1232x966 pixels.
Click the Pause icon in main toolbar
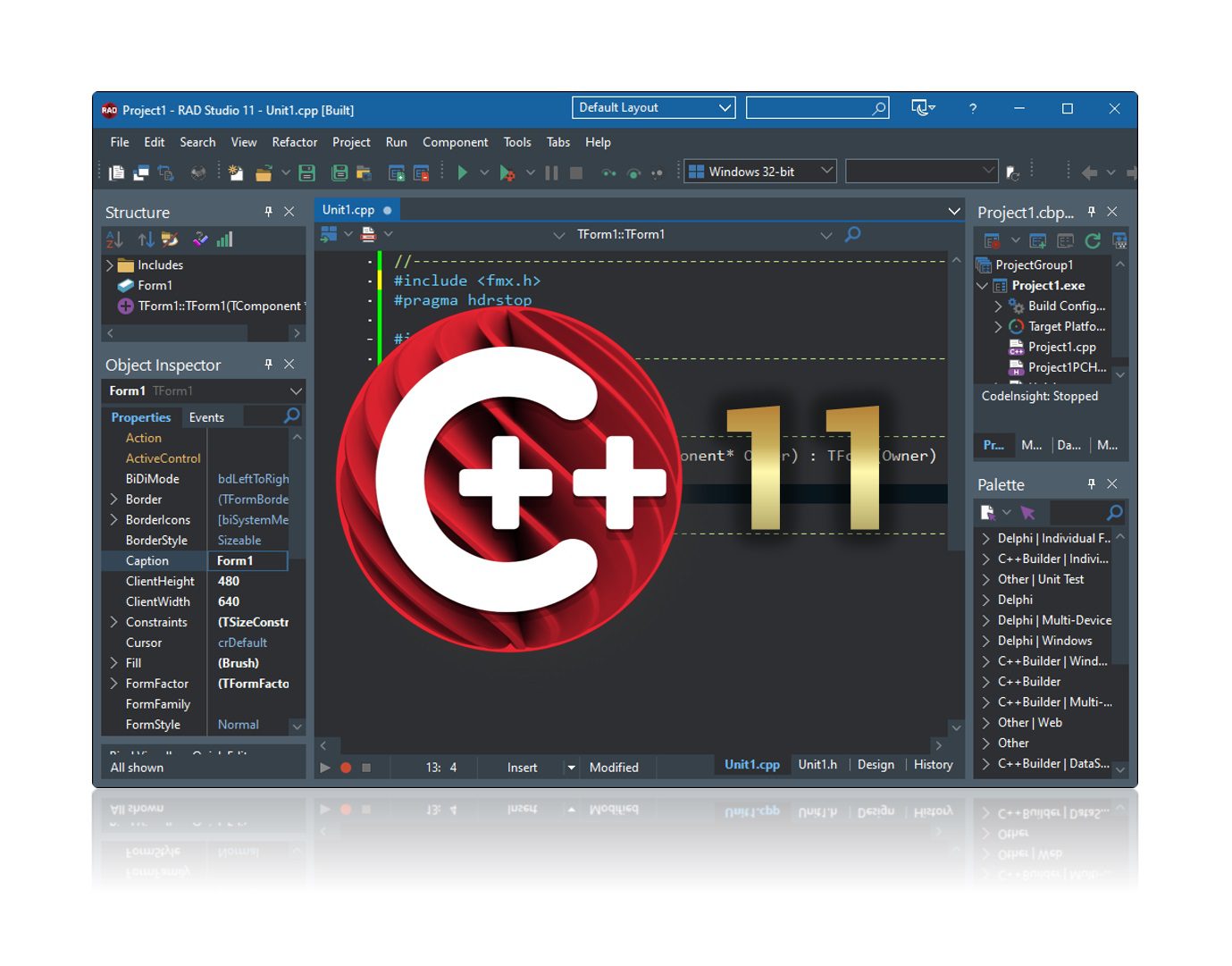click(x=551, y=172)
